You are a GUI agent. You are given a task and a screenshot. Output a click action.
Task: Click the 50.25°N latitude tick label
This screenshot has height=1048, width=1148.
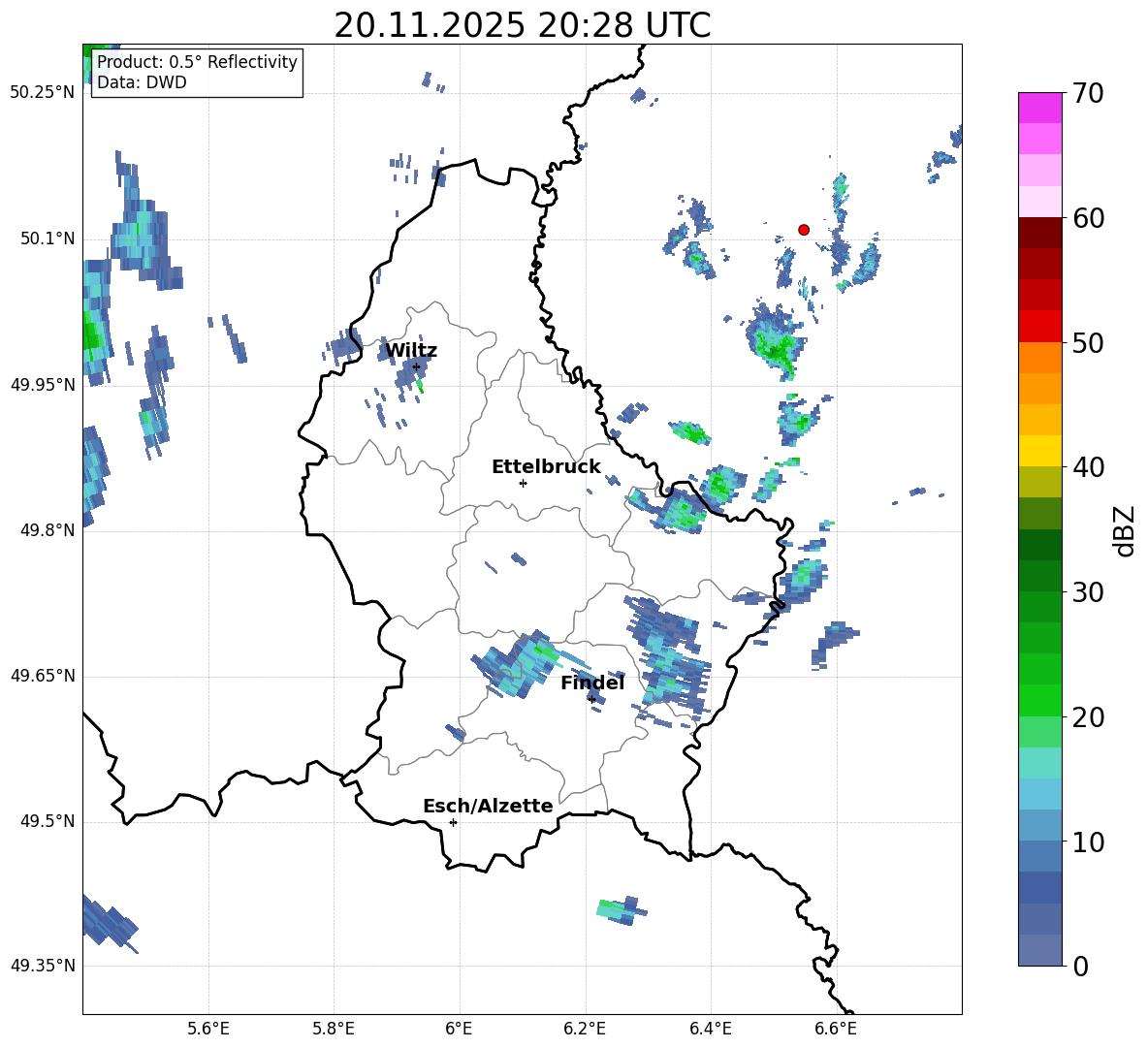click(x=42, y=93)
